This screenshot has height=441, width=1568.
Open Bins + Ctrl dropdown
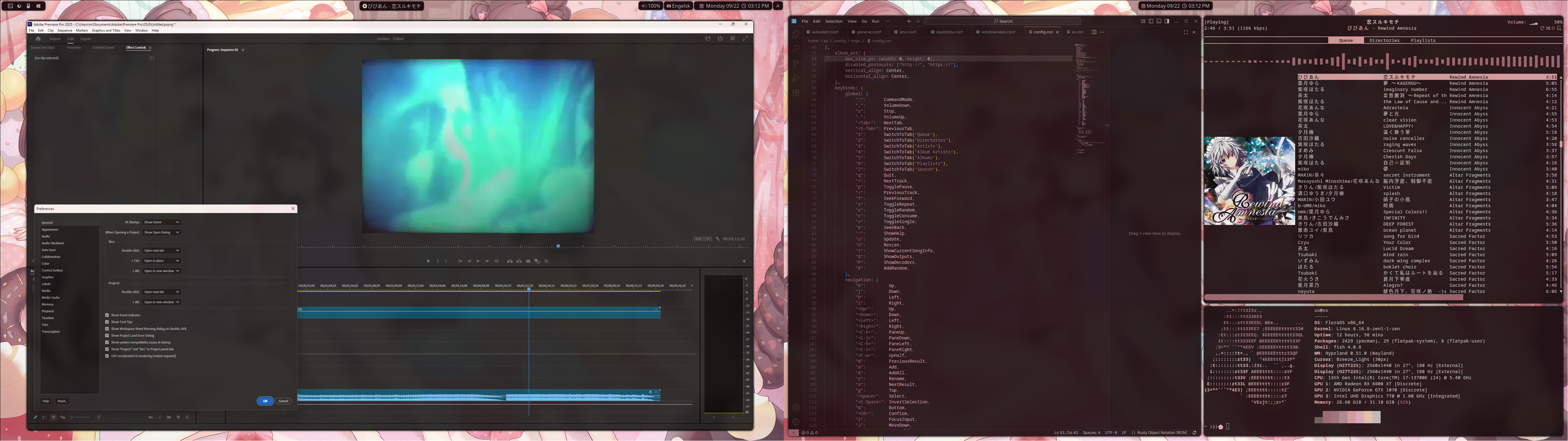coord(161,261)
